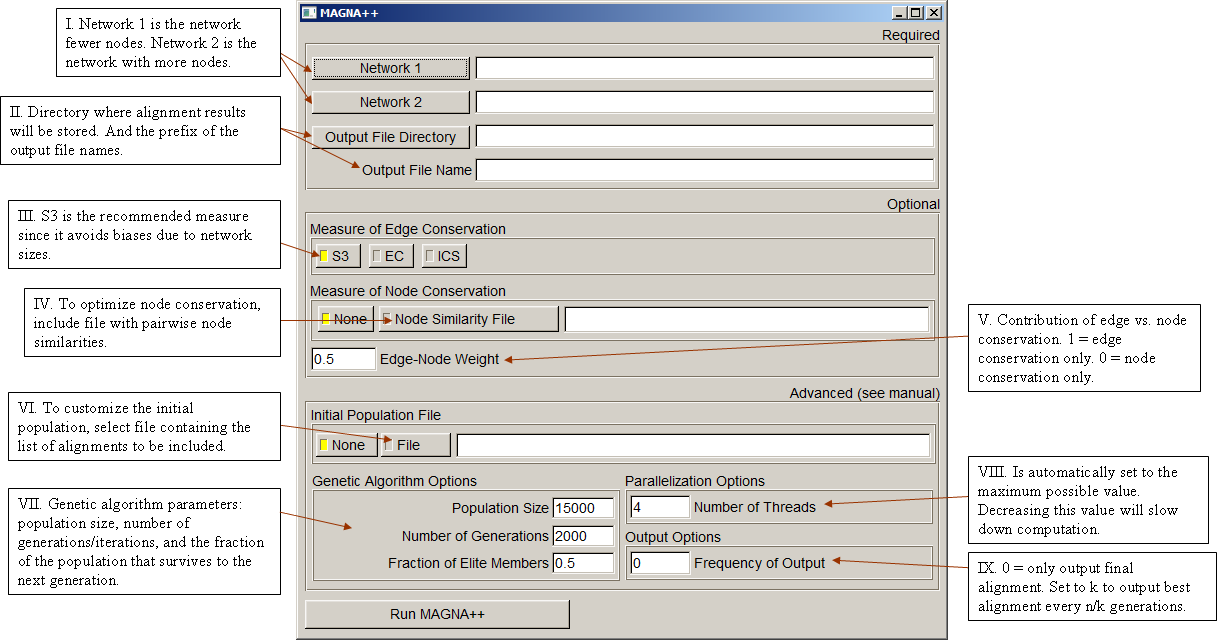
Task: Select the S3 edge conservation measure
Action: pyautogui.click(x=338, y=256)
